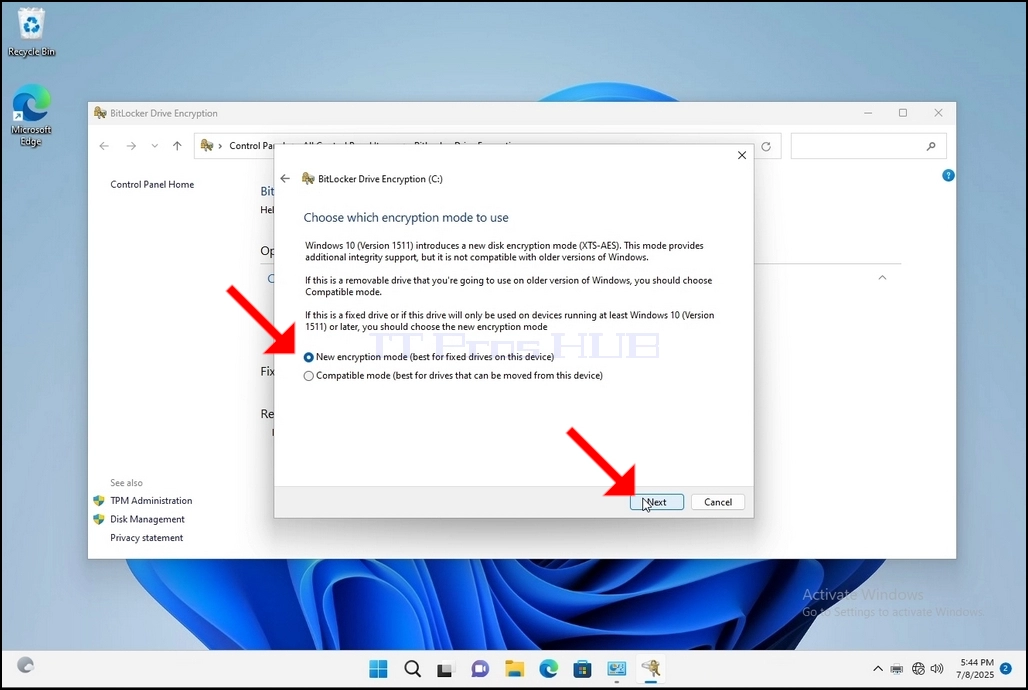Click the Disk Management shield icon
This screenshot has width=1028, height=690.
pyautogui.click(x=99, y=519)
